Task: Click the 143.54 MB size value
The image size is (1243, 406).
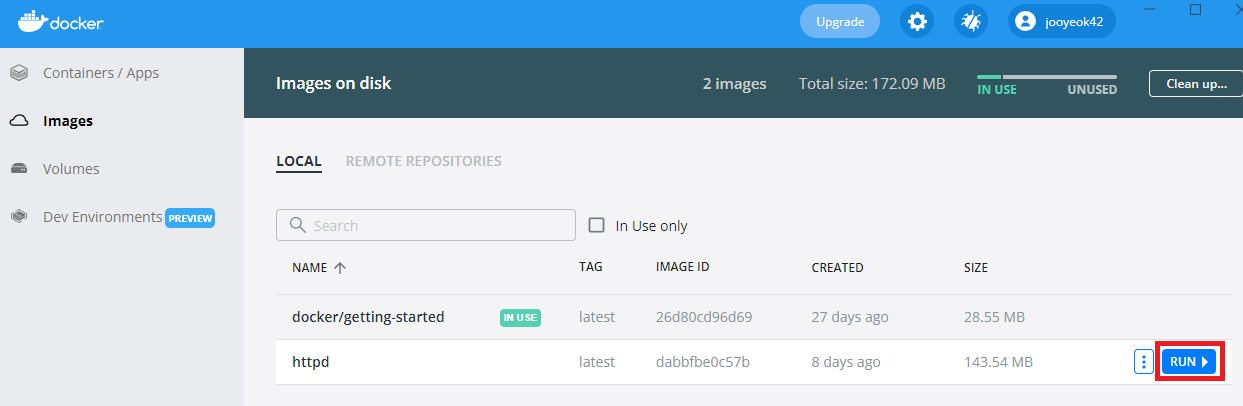Action: pyautogui.click(x=998, y=362)
